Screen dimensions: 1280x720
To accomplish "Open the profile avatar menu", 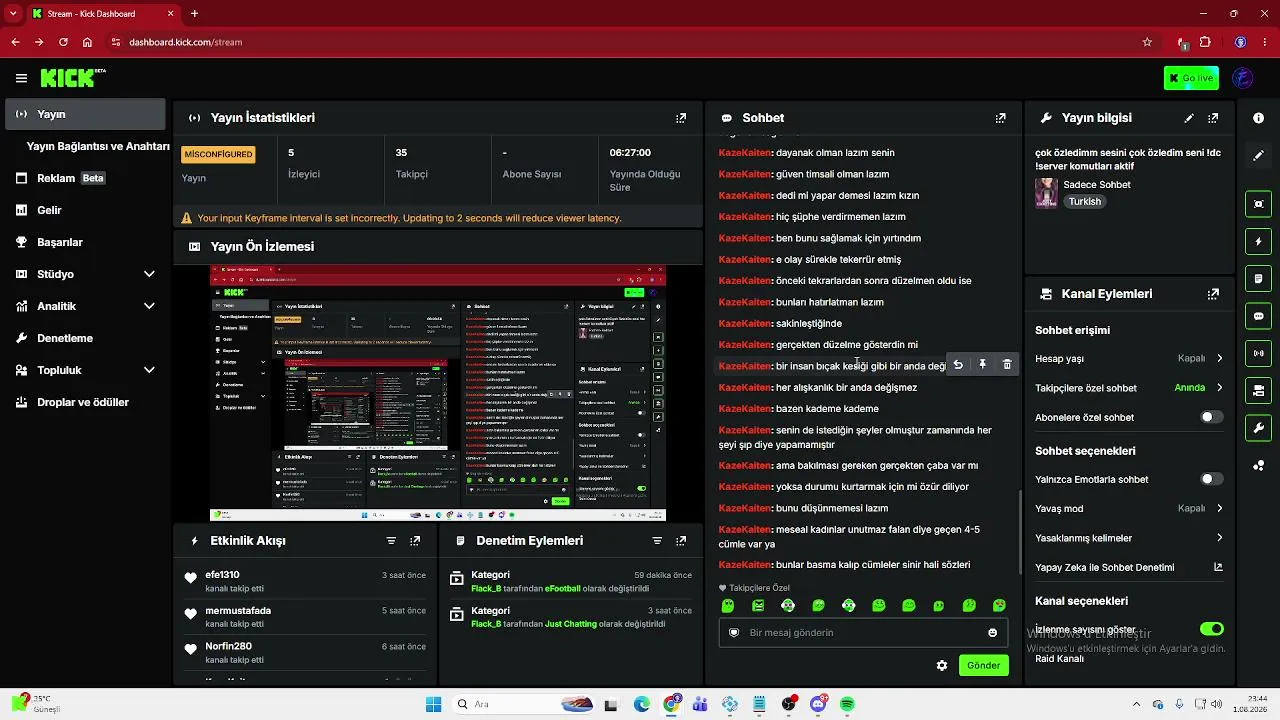I will click(x=1243, y=78).
